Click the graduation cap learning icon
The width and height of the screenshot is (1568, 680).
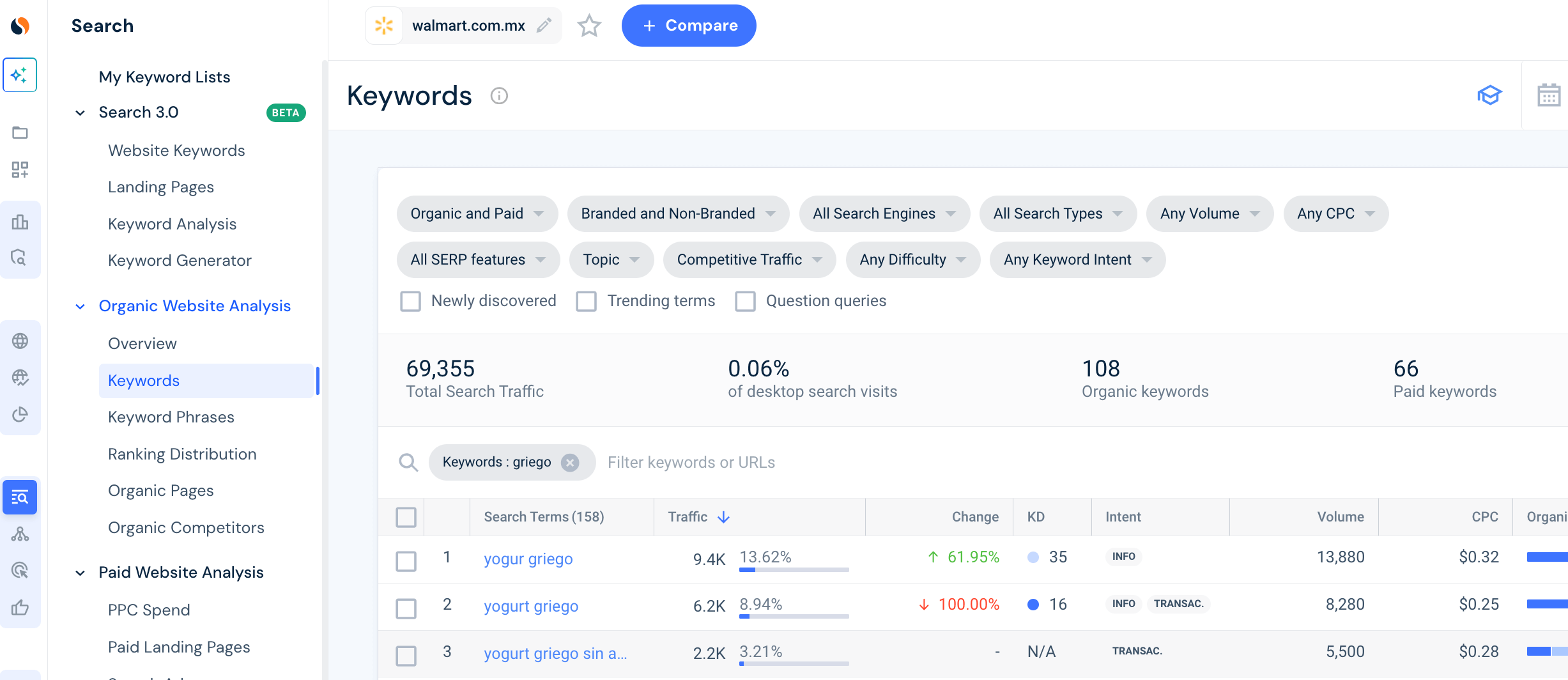pyautogui.click(x=1489, y=95)
